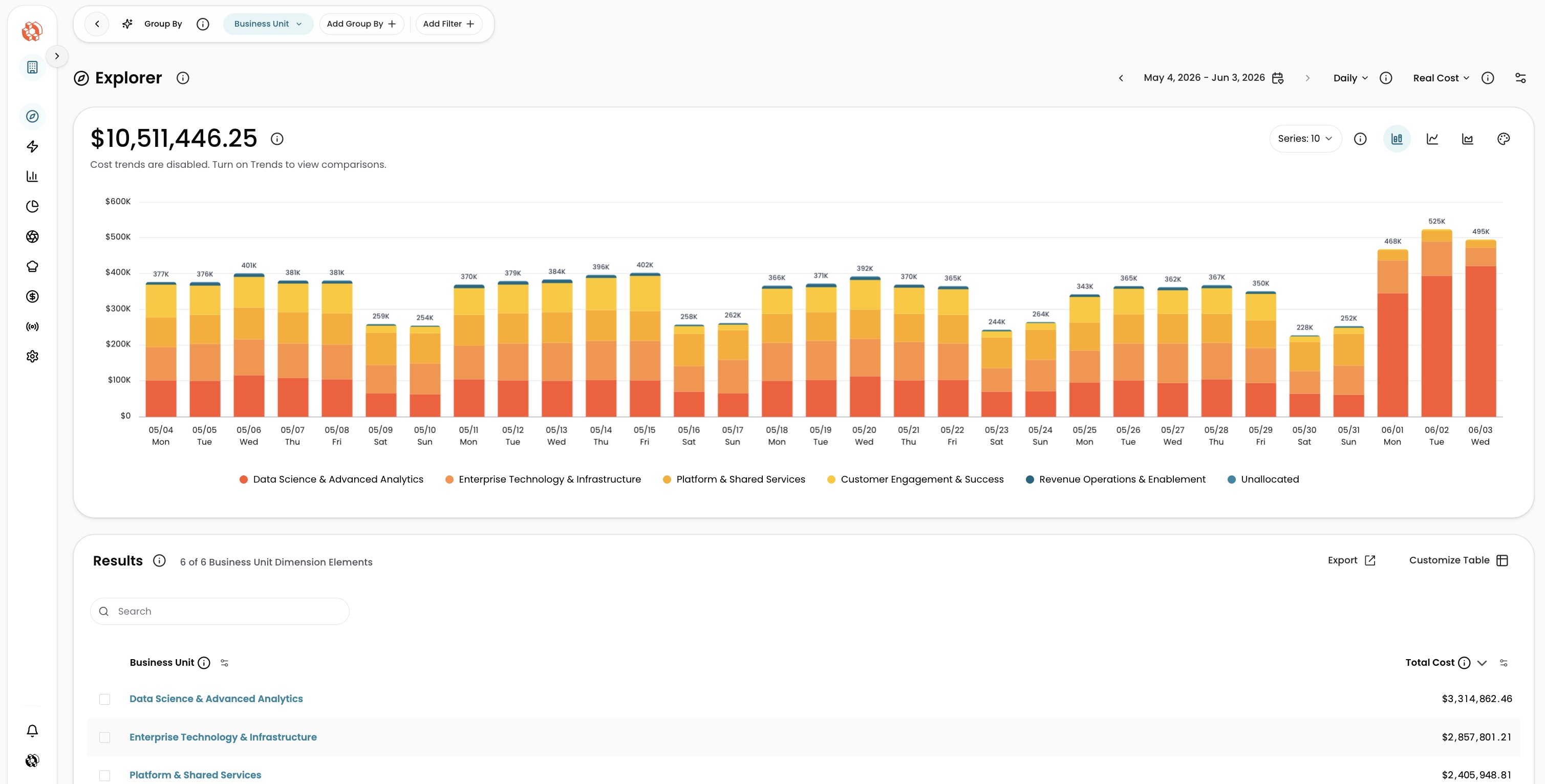This screenshot has height=784, width=1545.
Task: Toggle Revenue Operations & Enablement legend series
Action: pos(1115,479)
